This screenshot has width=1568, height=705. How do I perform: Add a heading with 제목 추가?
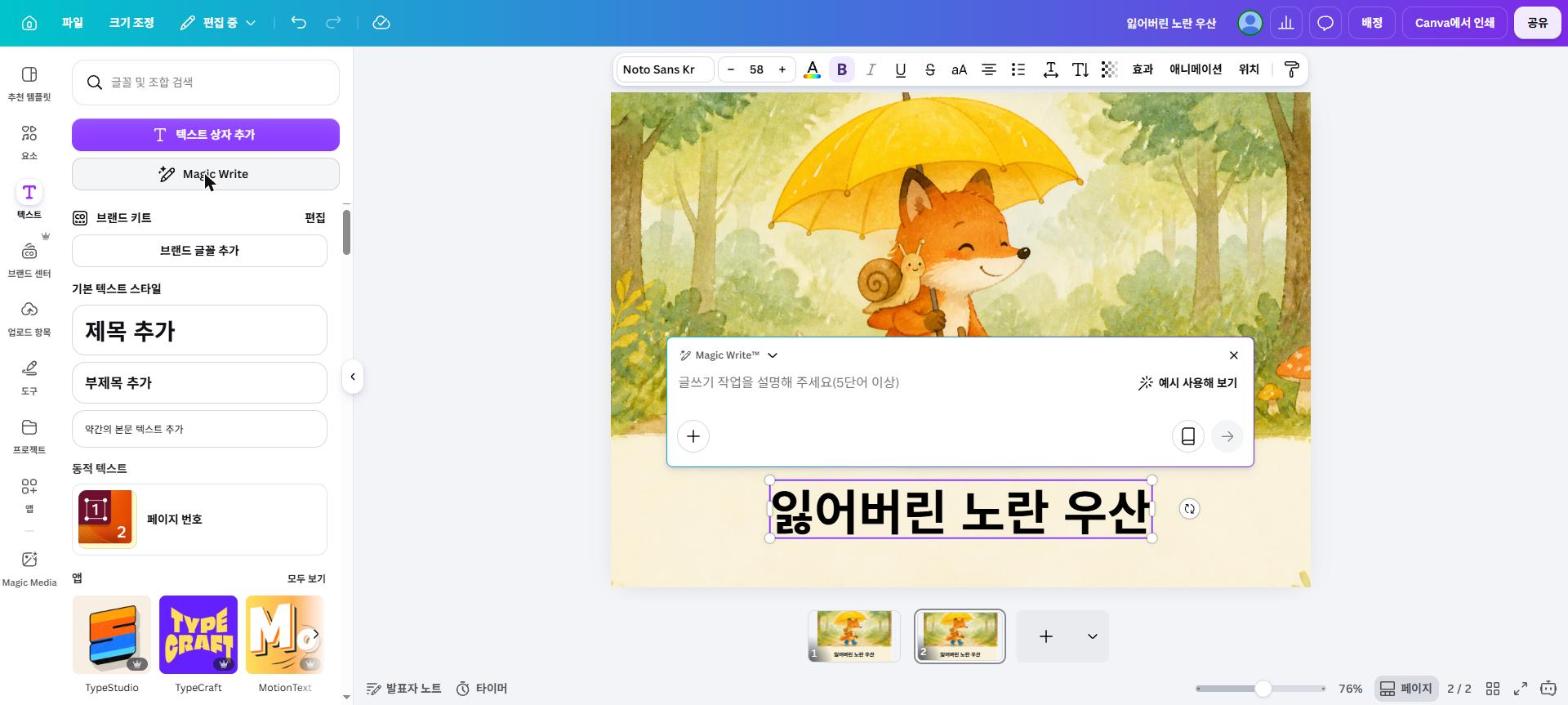(199, 330)
